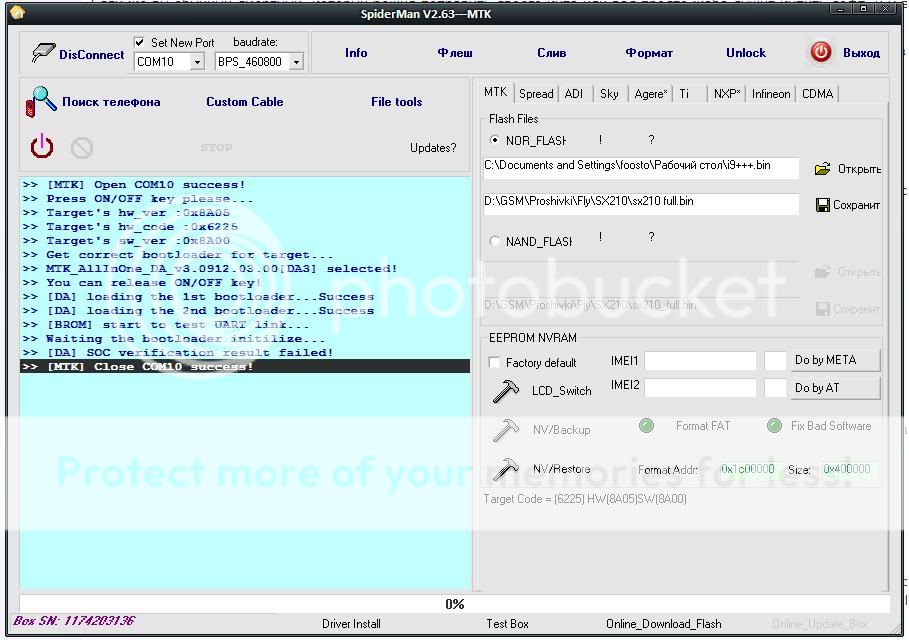Image resolution: width=909 pixels, height=640 pixels.
Task: Open the BPS_460800 baudrate dropdown
Action: tap(296, 61)
